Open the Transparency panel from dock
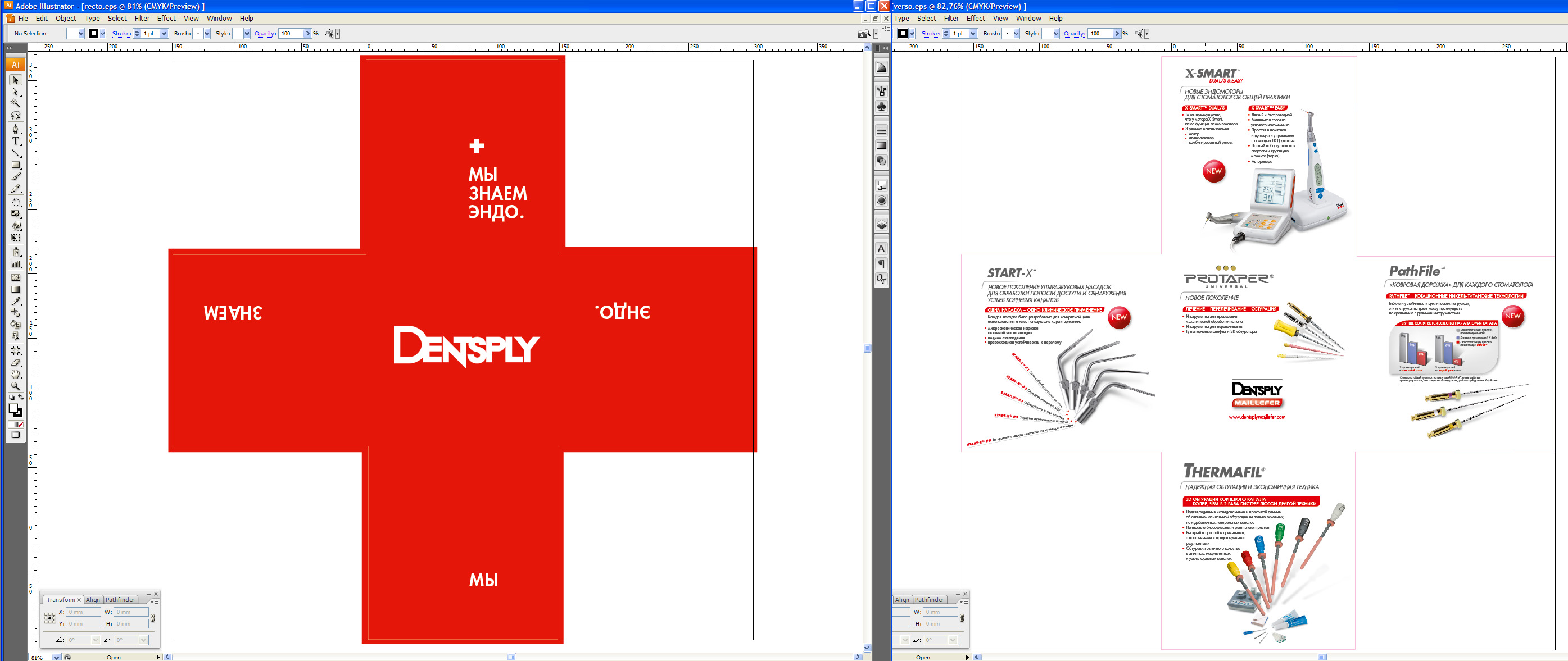1568x661 pixels. coord(881,161)
